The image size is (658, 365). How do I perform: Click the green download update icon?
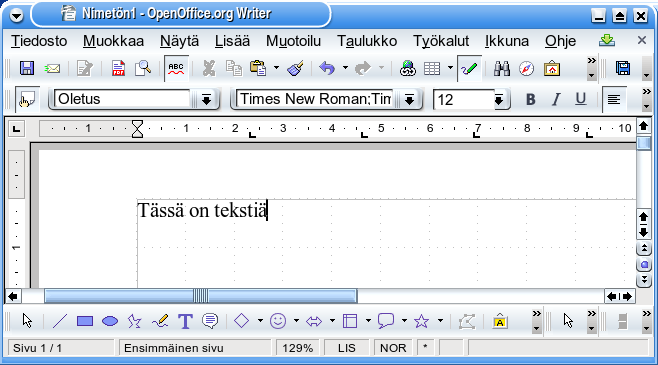click(x=607, y=40)
